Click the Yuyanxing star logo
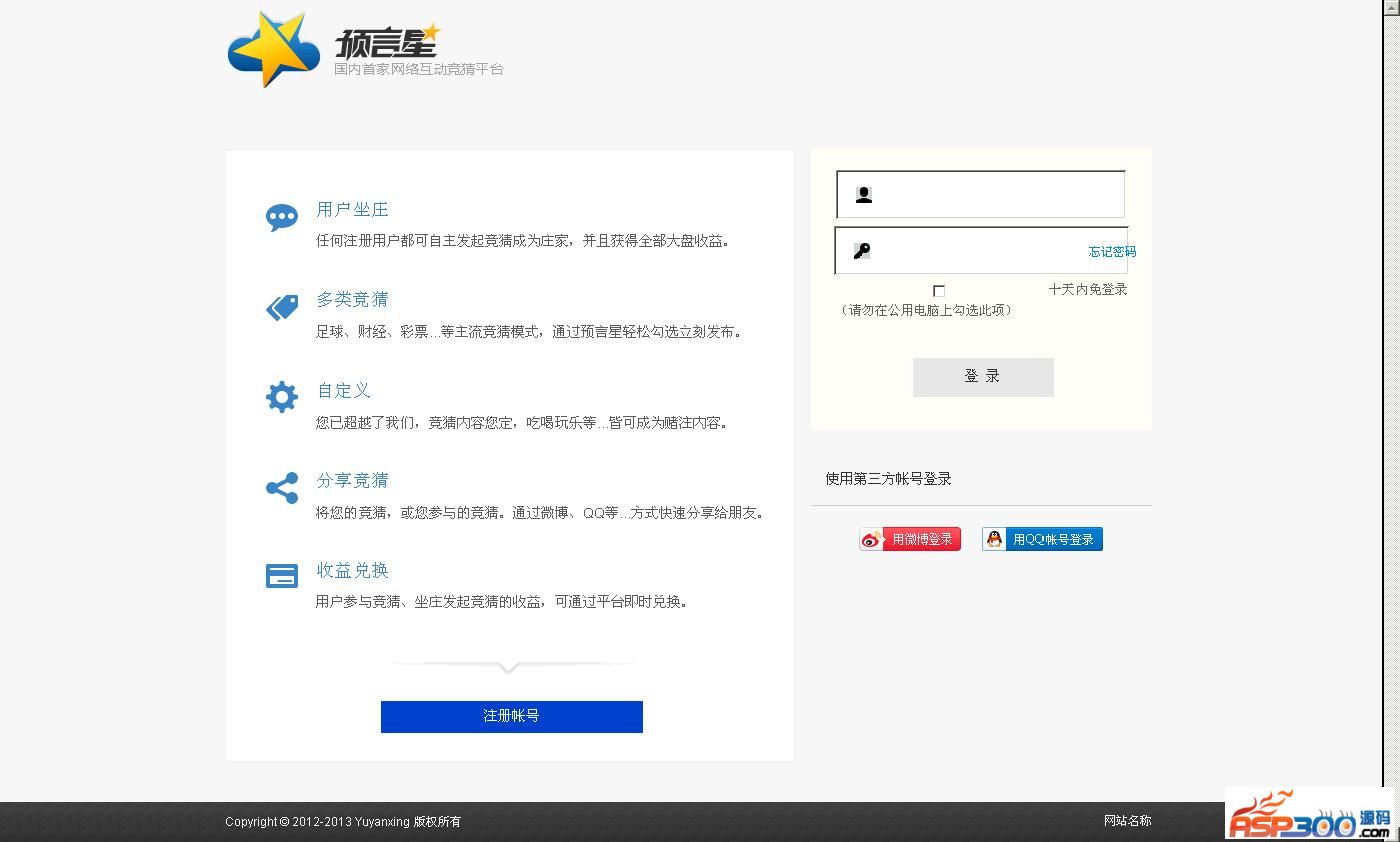 click(x=266, y=49)
